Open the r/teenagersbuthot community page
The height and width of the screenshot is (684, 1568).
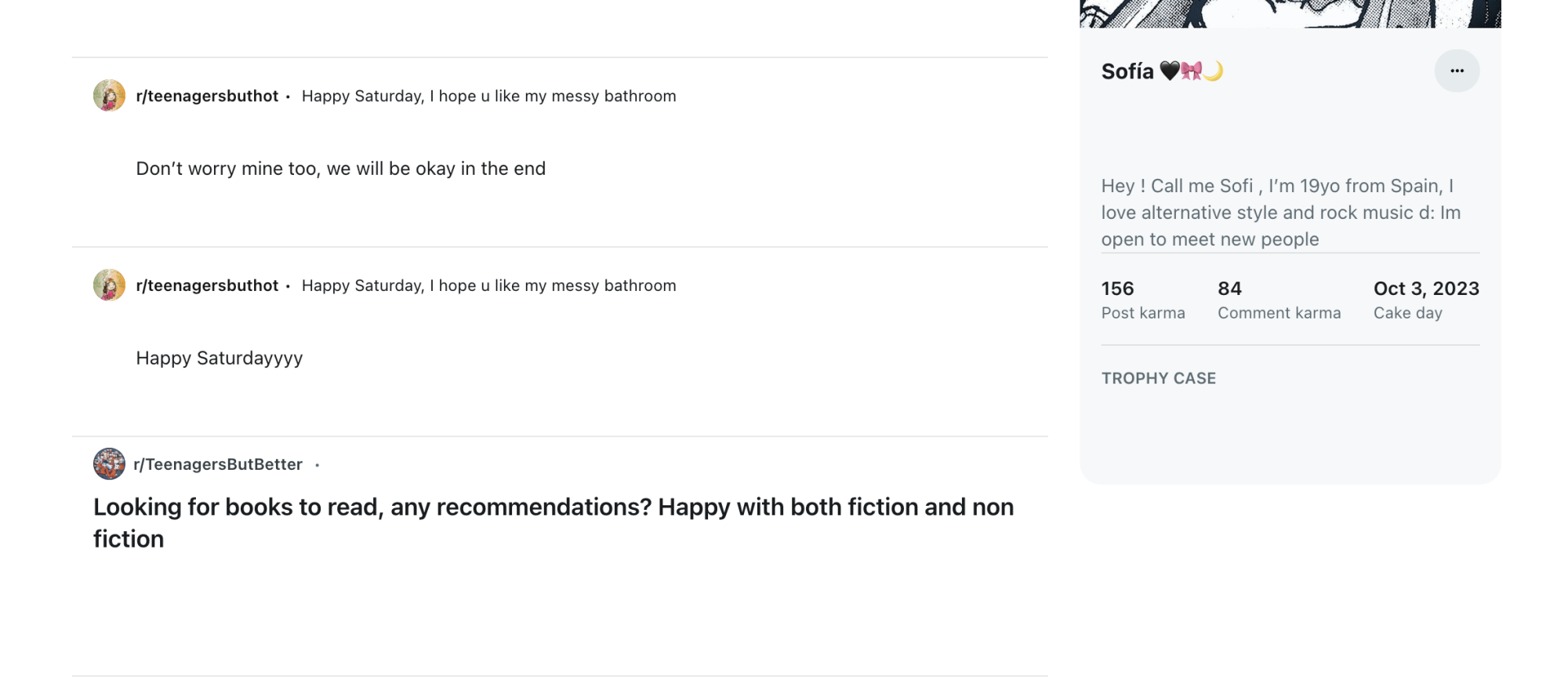point(208,95)
